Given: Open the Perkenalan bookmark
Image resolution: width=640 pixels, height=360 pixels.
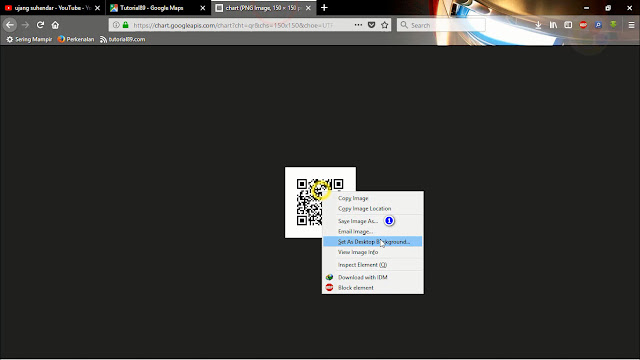Looking at the screenshot, I should click(76, 39).
